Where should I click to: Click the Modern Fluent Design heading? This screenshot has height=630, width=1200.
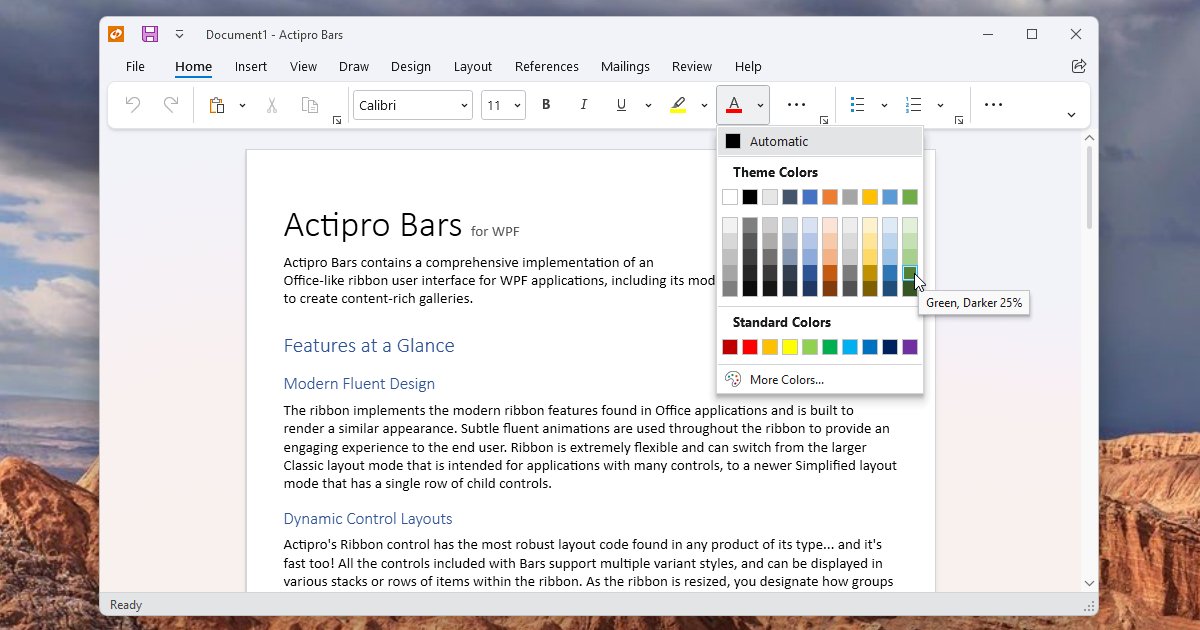point(359,384)
